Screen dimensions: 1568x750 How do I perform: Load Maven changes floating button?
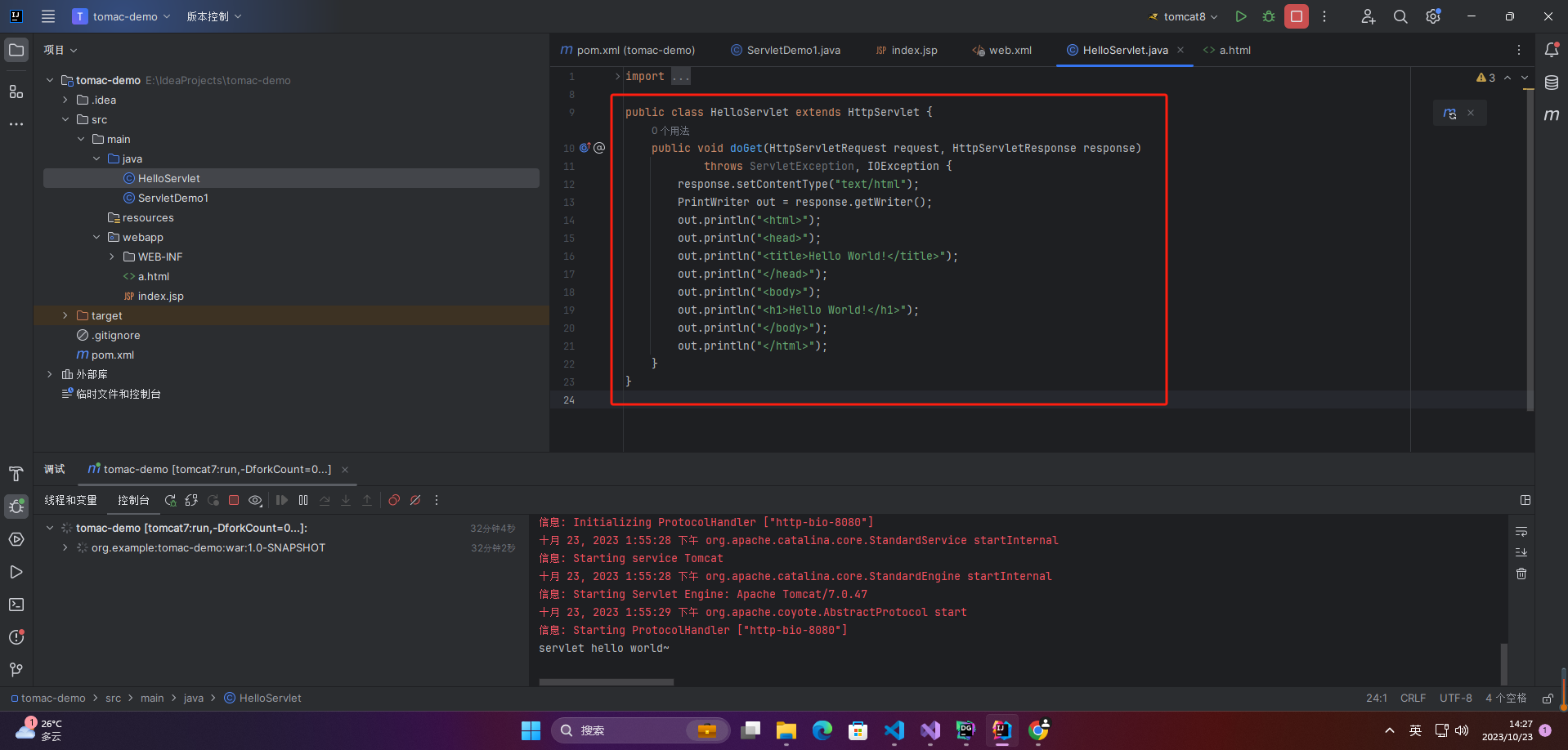1450,114
